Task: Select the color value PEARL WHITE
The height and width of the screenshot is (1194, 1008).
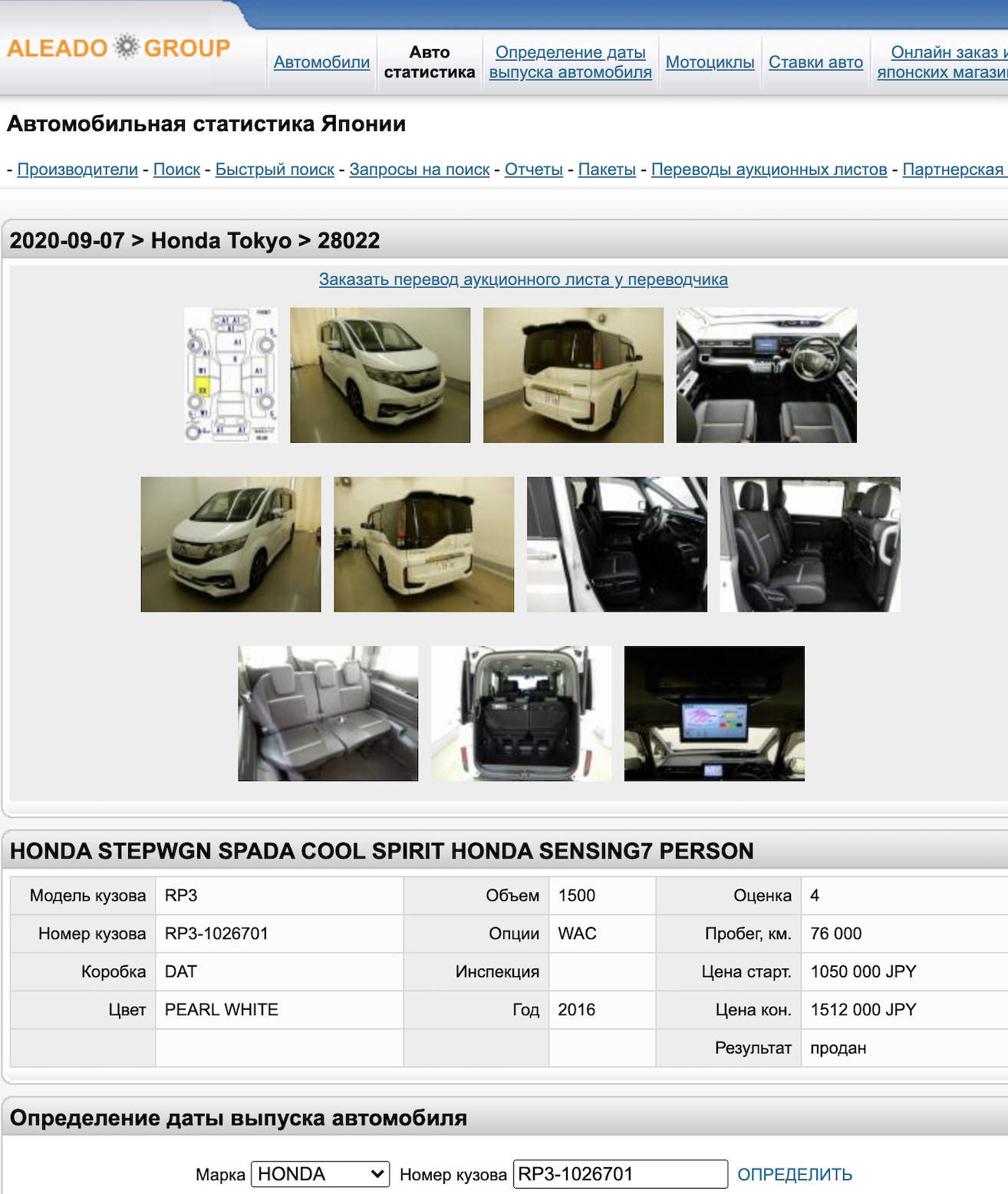Action: [x=222, y=1010]
